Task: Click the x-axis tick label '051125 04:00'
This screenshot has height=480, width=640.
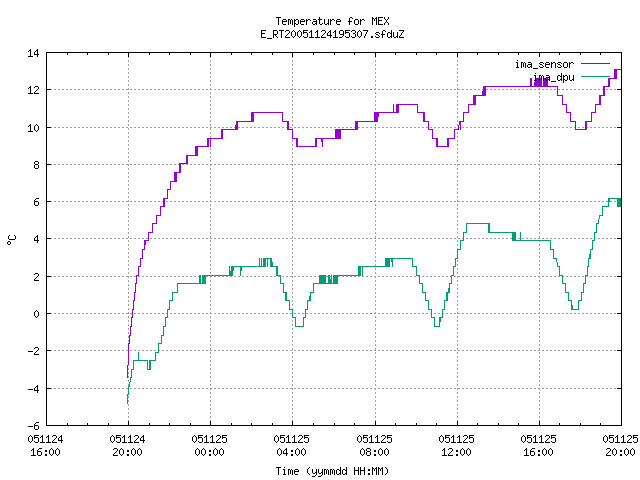Action: [x=291, y=445]
